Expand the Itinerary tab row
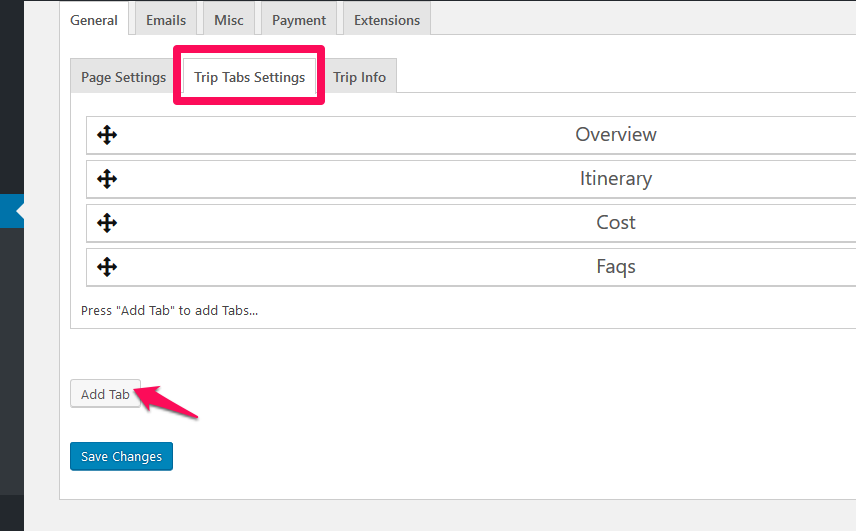The width and height of the screenshot is (856, 531). point(471,179)
